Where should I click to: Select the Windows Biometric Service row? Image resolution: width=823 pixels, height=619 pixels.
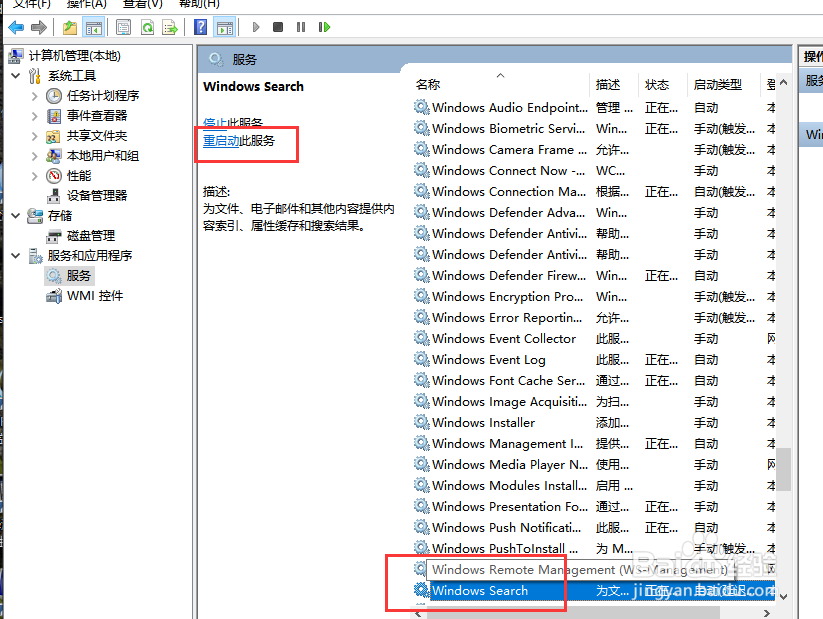tap(593, 129)
